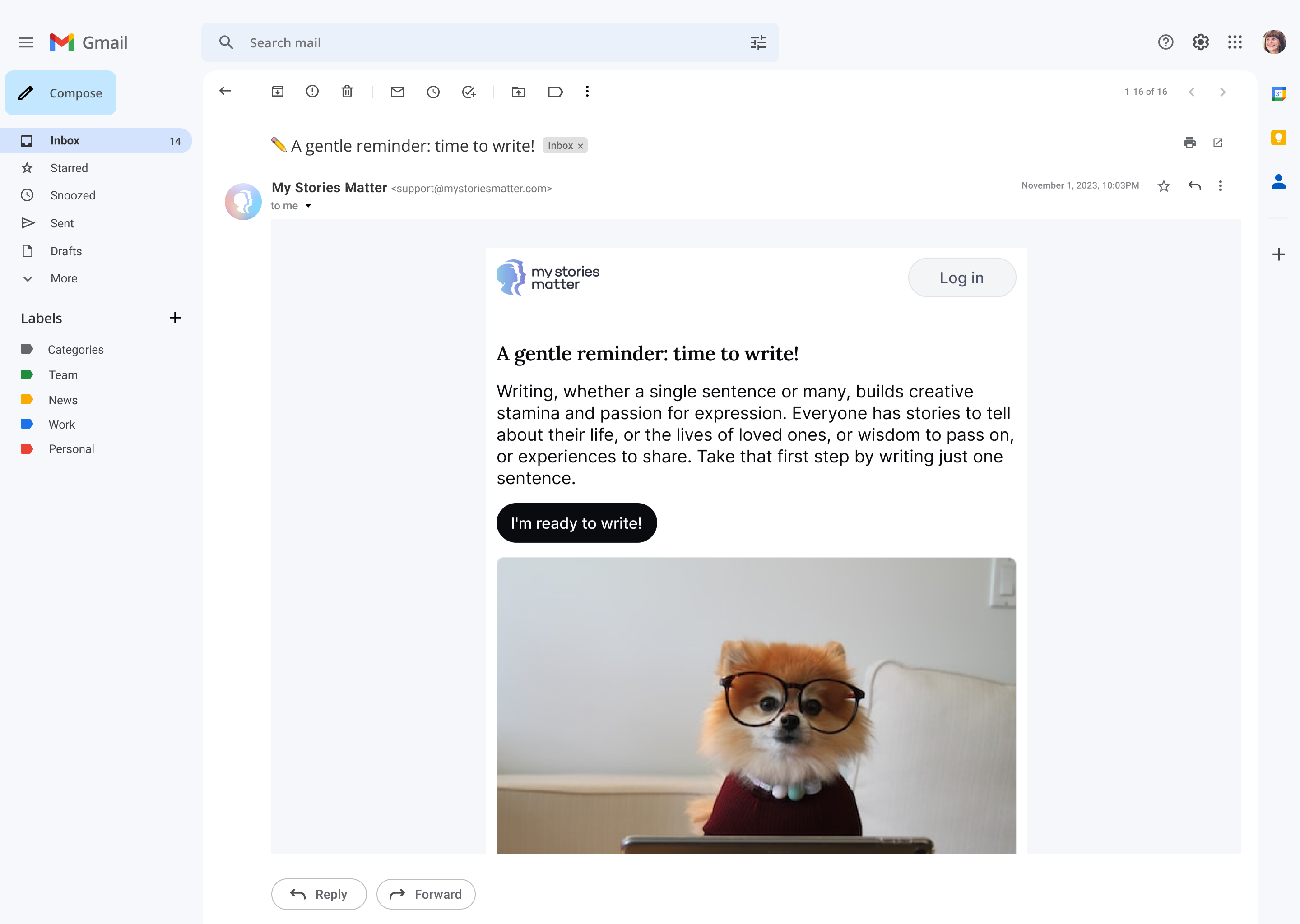Click the I'm ready to write button
This screenshot has height=924, width=1300.
(577, 523)
